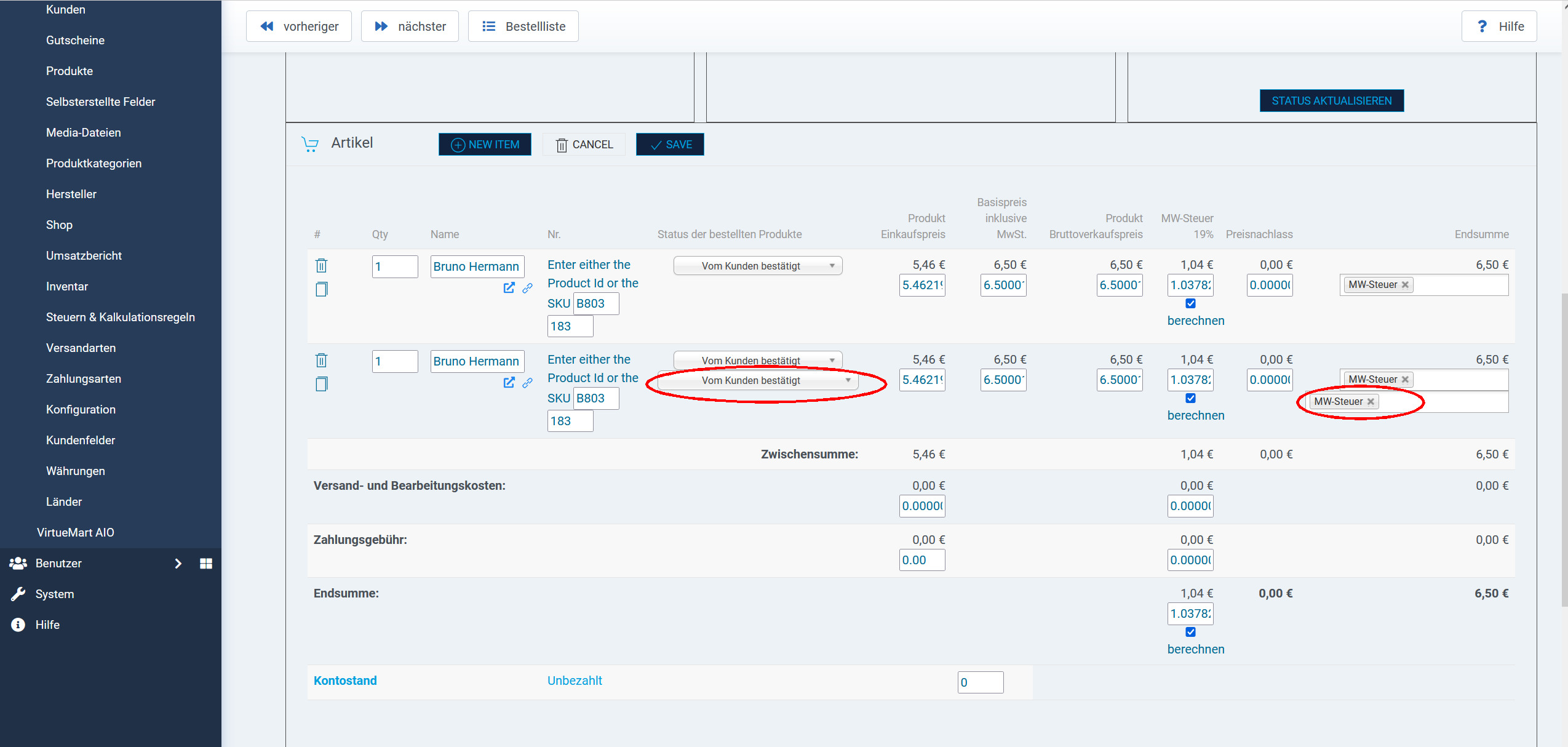Image resolution: width=1568 pixels, height=747 pixels.
Task: Toggle Endsumme berechnen checkbox
Action: (1190, 632)
